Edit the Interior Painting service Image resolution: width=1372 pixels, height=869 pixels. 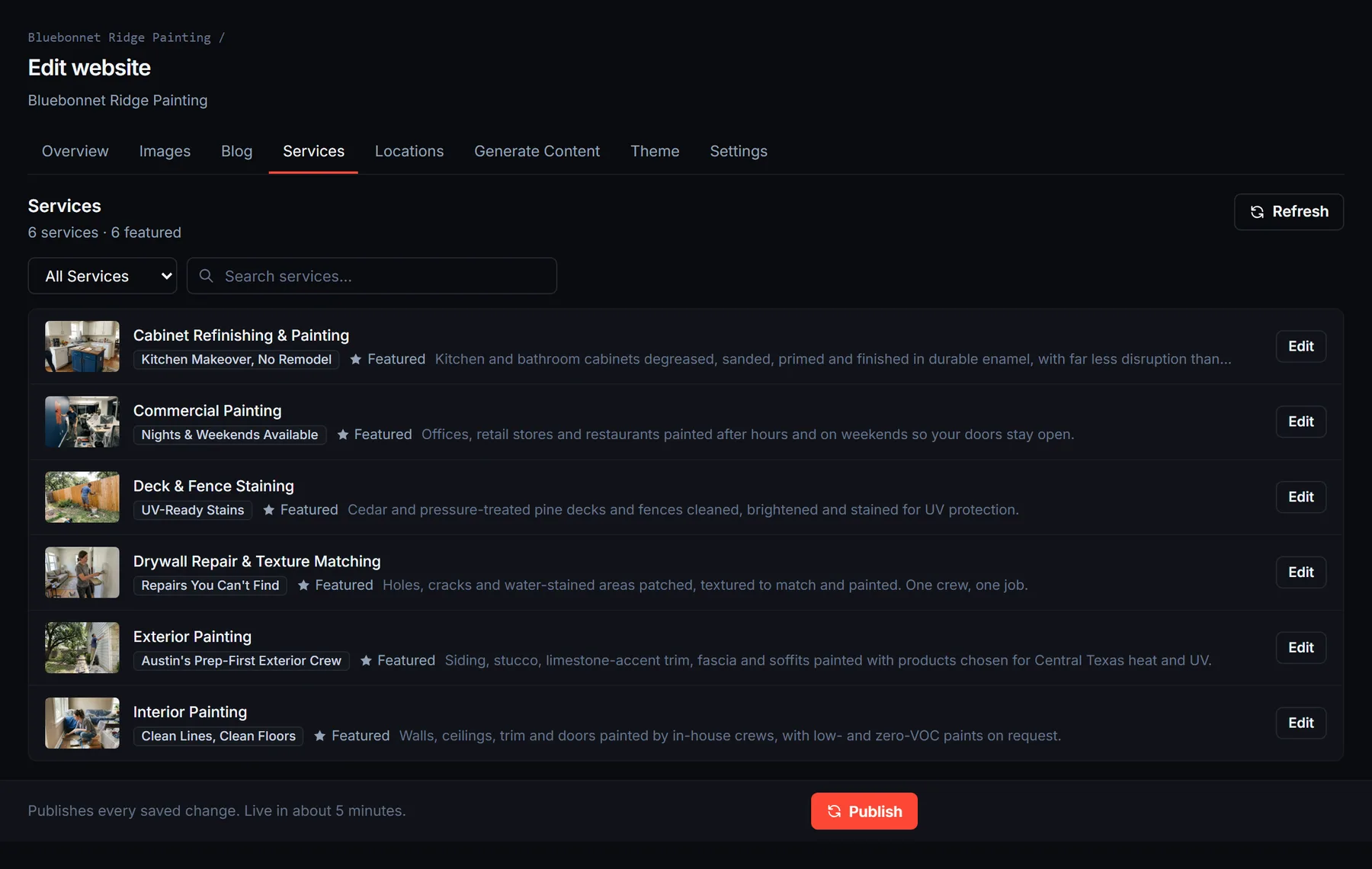click(1301, 723)
